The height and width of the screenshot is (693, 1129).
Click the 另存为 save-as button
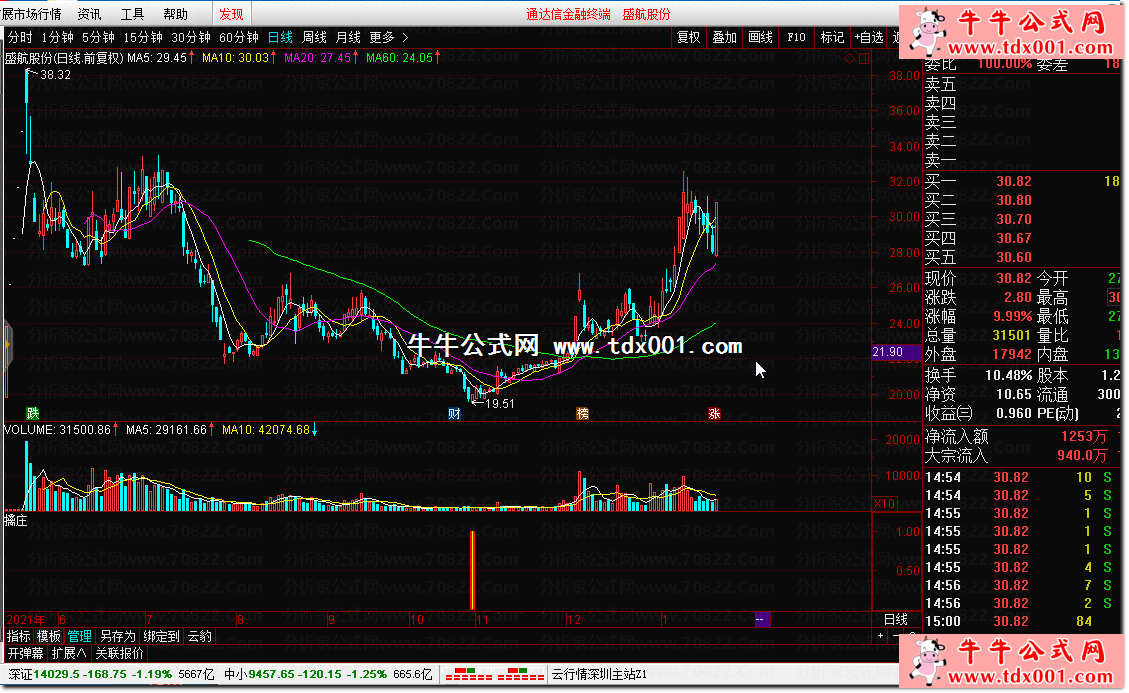tap(117, 636)
